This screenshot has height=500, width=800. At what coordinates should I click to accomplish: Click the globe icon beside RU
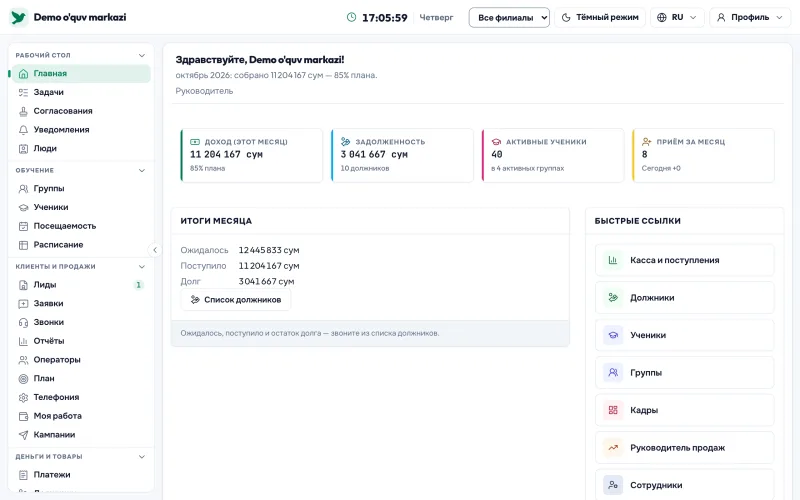(x=662, y=17)
